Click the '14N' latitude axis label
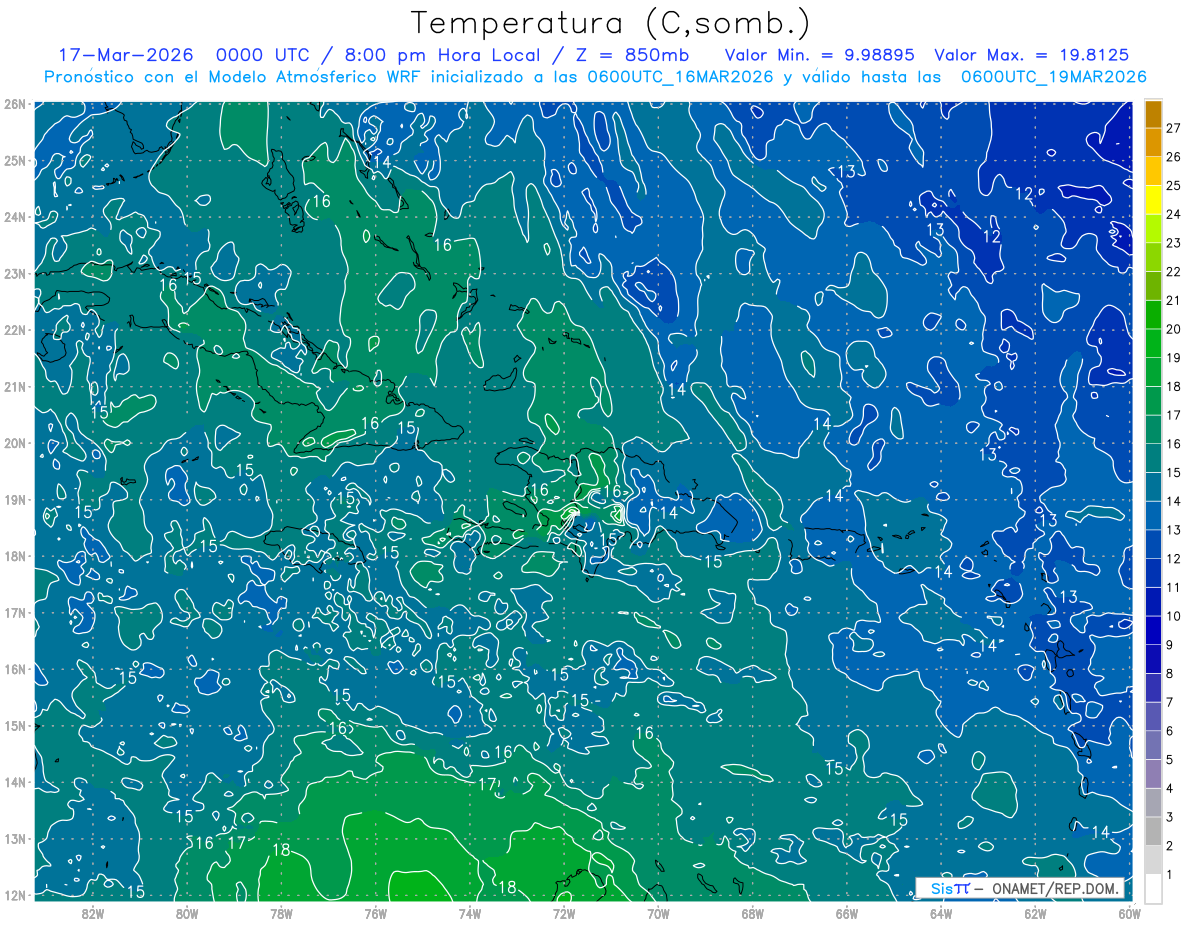Image resolution: width=1200 pixels, height=927 pixels. [x=14, y=782]
